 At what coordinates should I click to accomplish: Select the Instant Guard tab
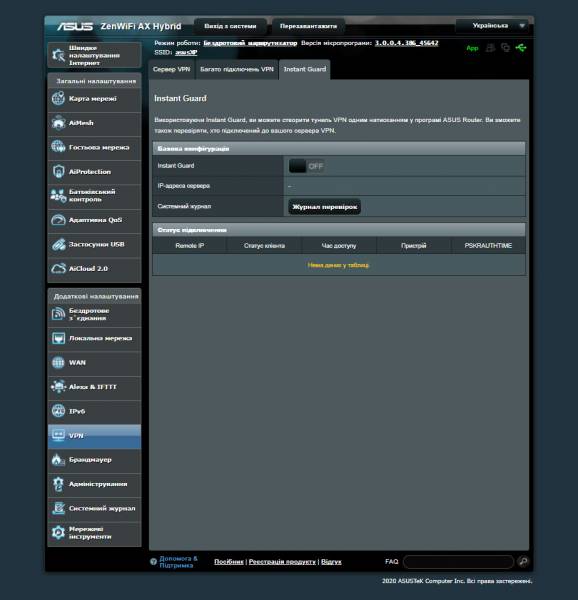pos(304,69)
